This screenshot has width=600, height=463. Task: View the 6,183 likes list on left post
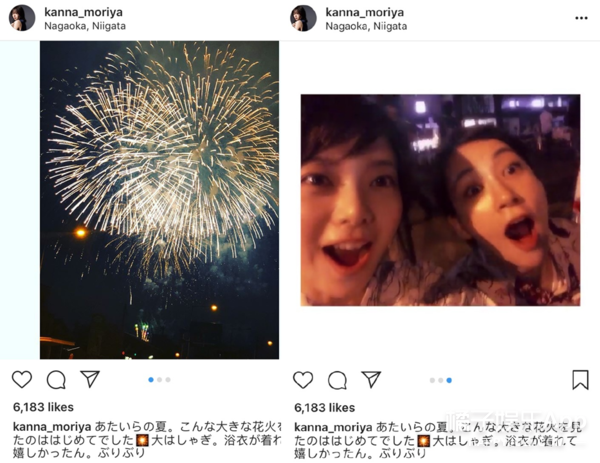43,407
